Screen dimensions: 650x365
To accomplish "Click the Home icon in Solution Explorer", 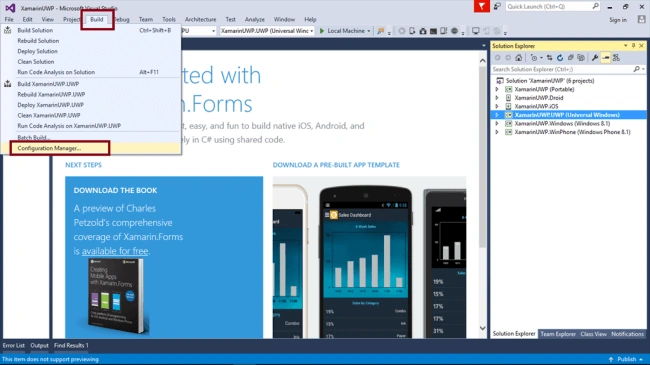I will pyautogui.click(x=519, y=58).
